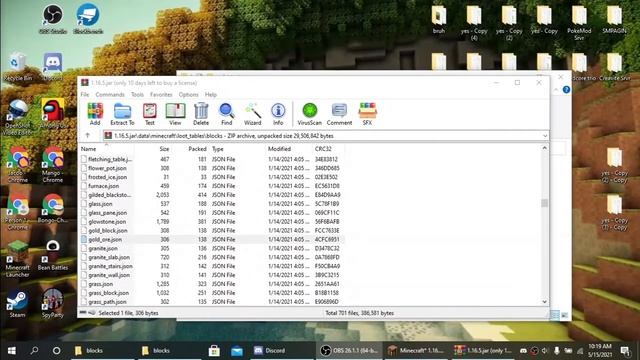Open the Blockbench desktop icon
The height and width of the screenshot is (360, 640).
tap(88, 19)
